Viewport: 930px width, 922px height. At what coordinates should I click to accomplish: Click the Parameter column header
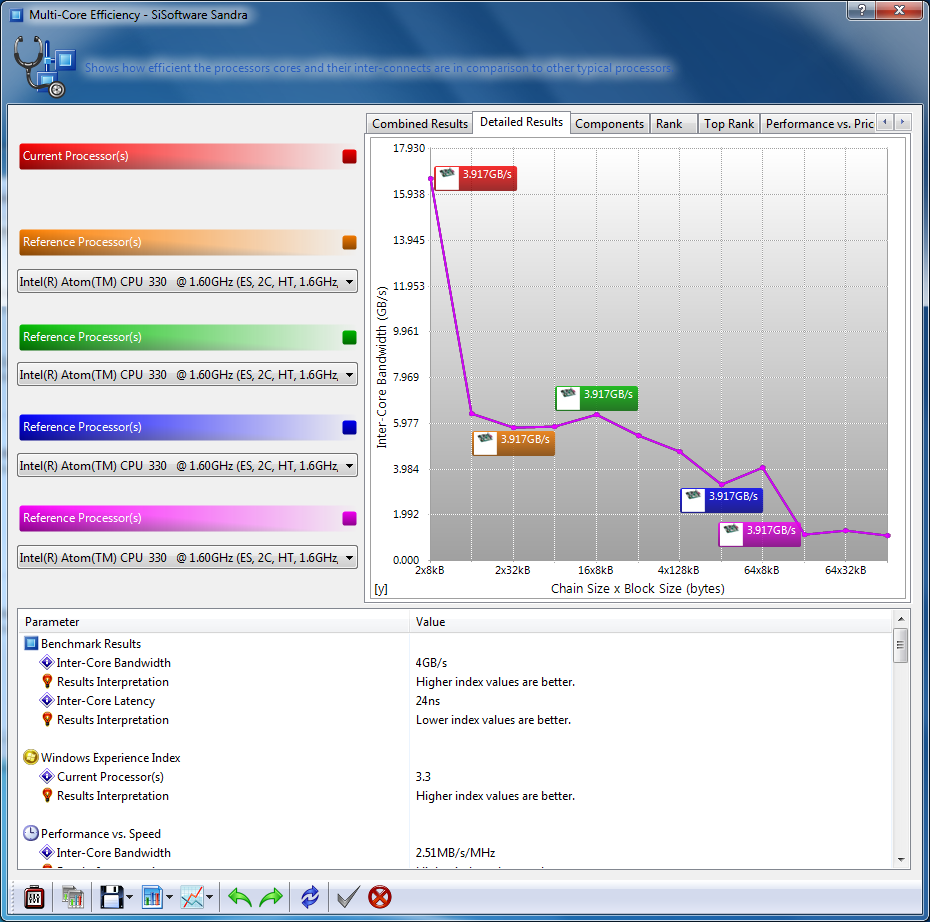coord(214,621)
